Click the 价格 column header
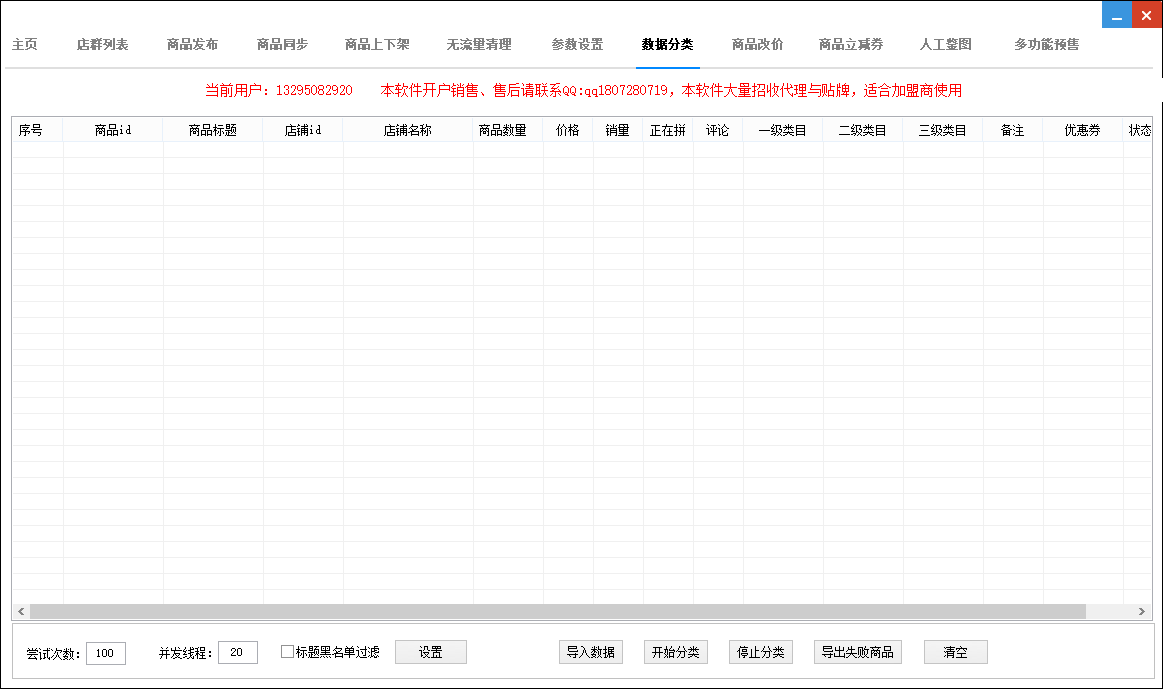The image size is (1163, 689). pyautogui.click(x=567, y=130)
